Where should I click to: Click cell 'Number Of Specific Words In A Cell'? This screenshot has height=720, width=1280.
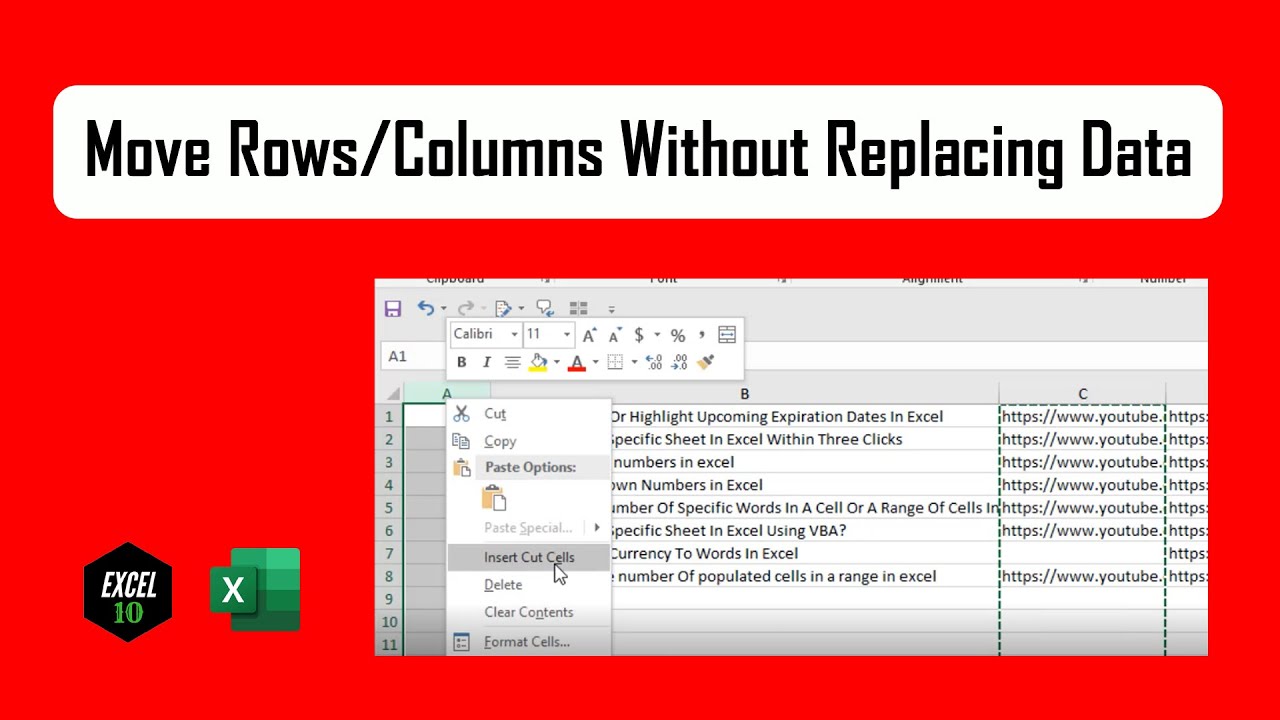coord(804,508)
